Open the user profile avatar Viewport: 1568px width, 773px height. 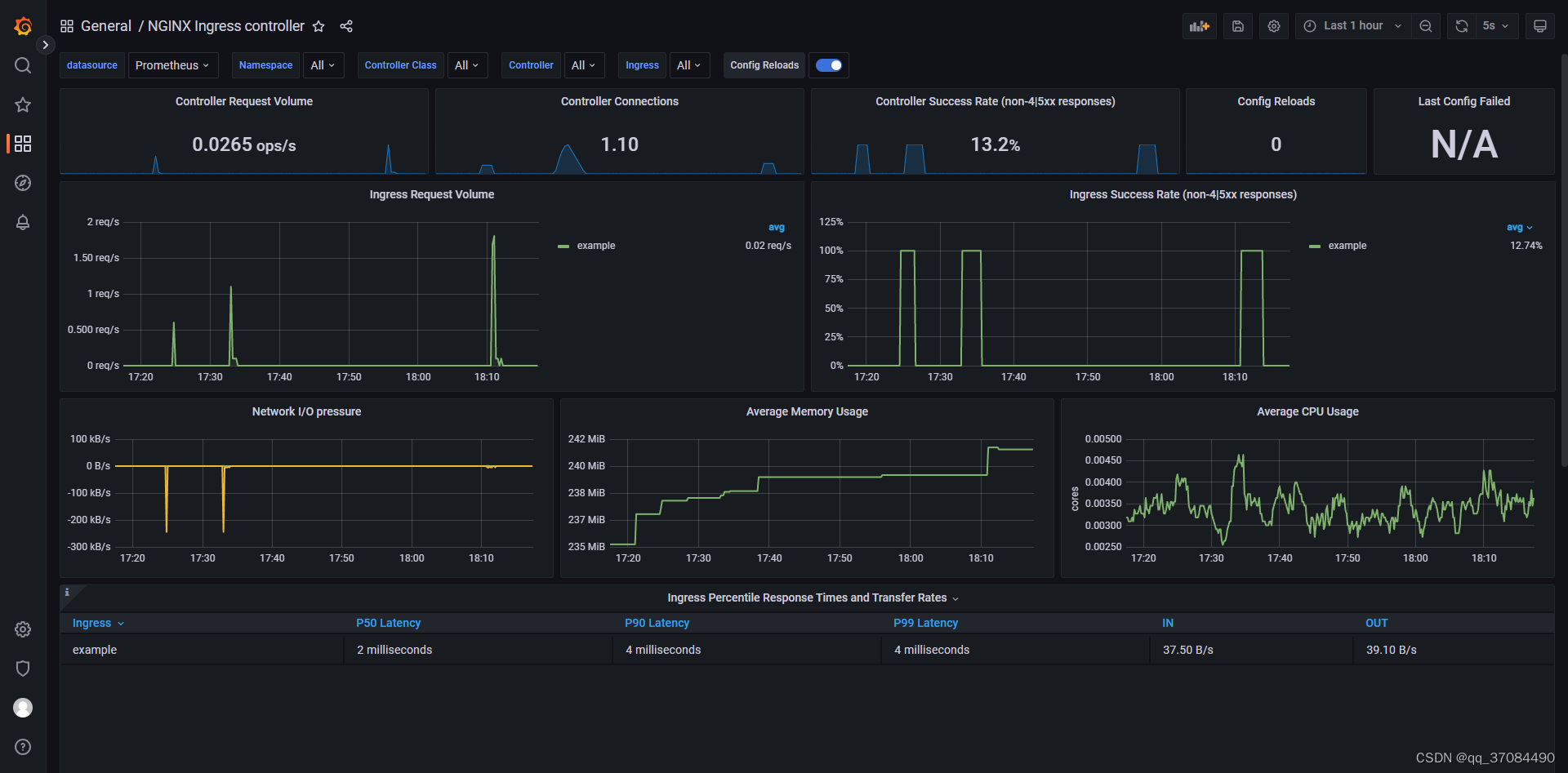click(x=23, y=708)
